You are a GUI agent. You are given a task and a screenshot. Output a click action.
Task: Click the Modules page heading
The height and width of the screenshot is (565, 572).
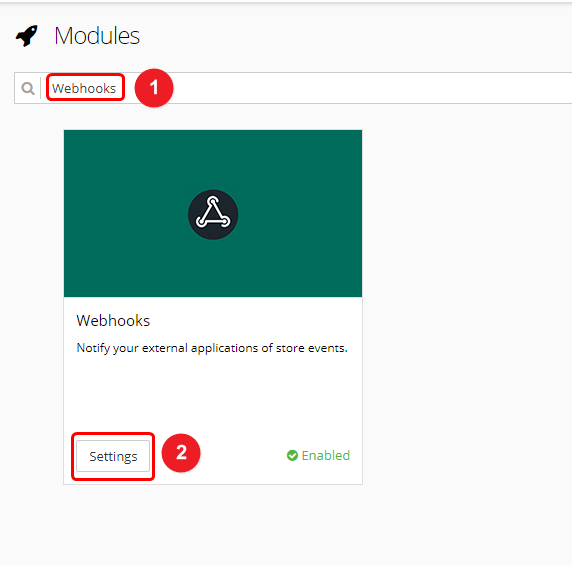pos(97,36)
